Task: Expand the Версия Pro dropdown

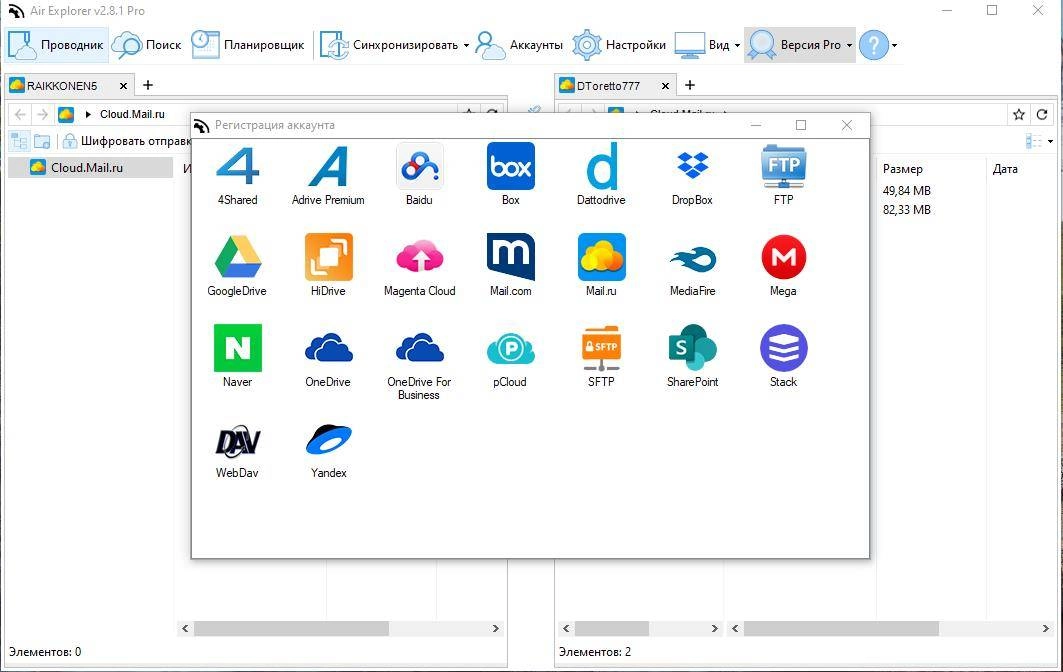Action: (x=849, y=45)
